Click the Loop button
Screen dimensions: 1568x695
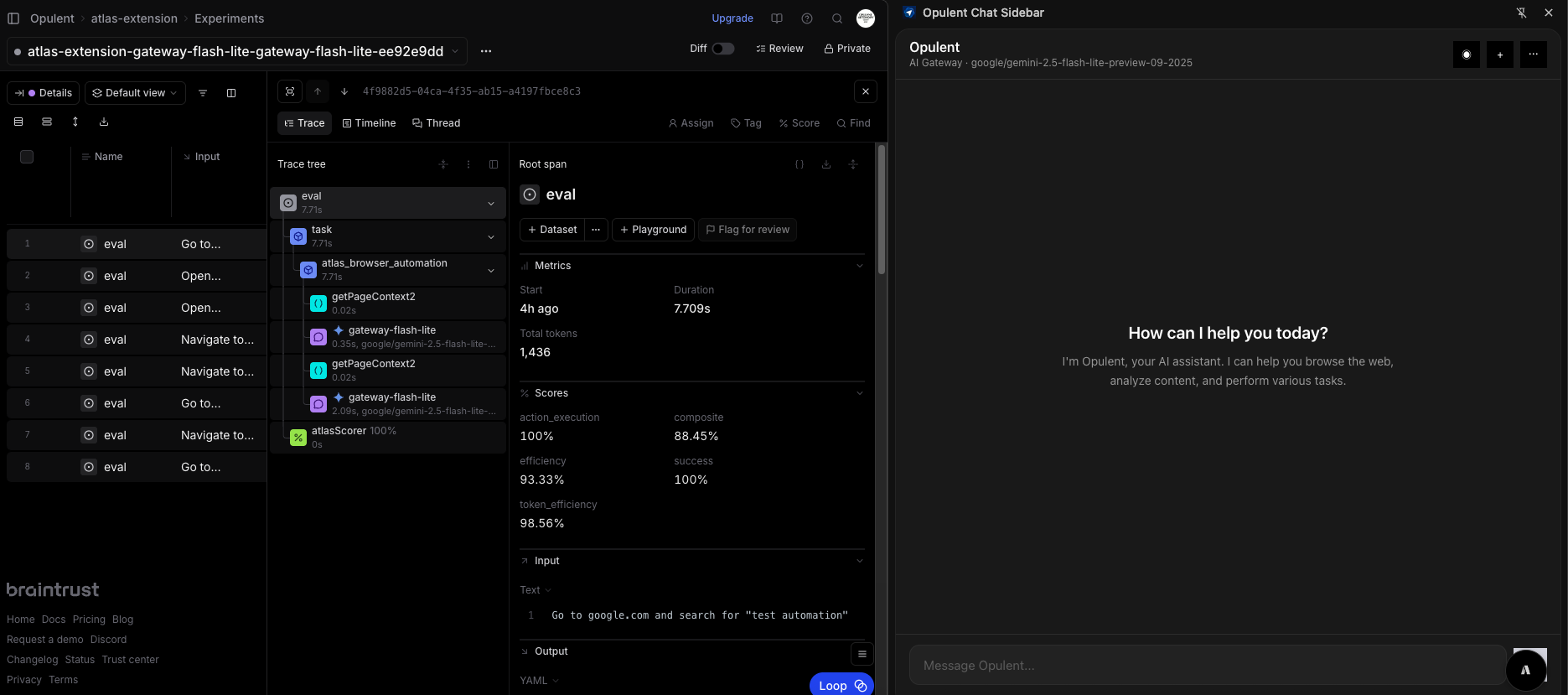click(842, 685)
